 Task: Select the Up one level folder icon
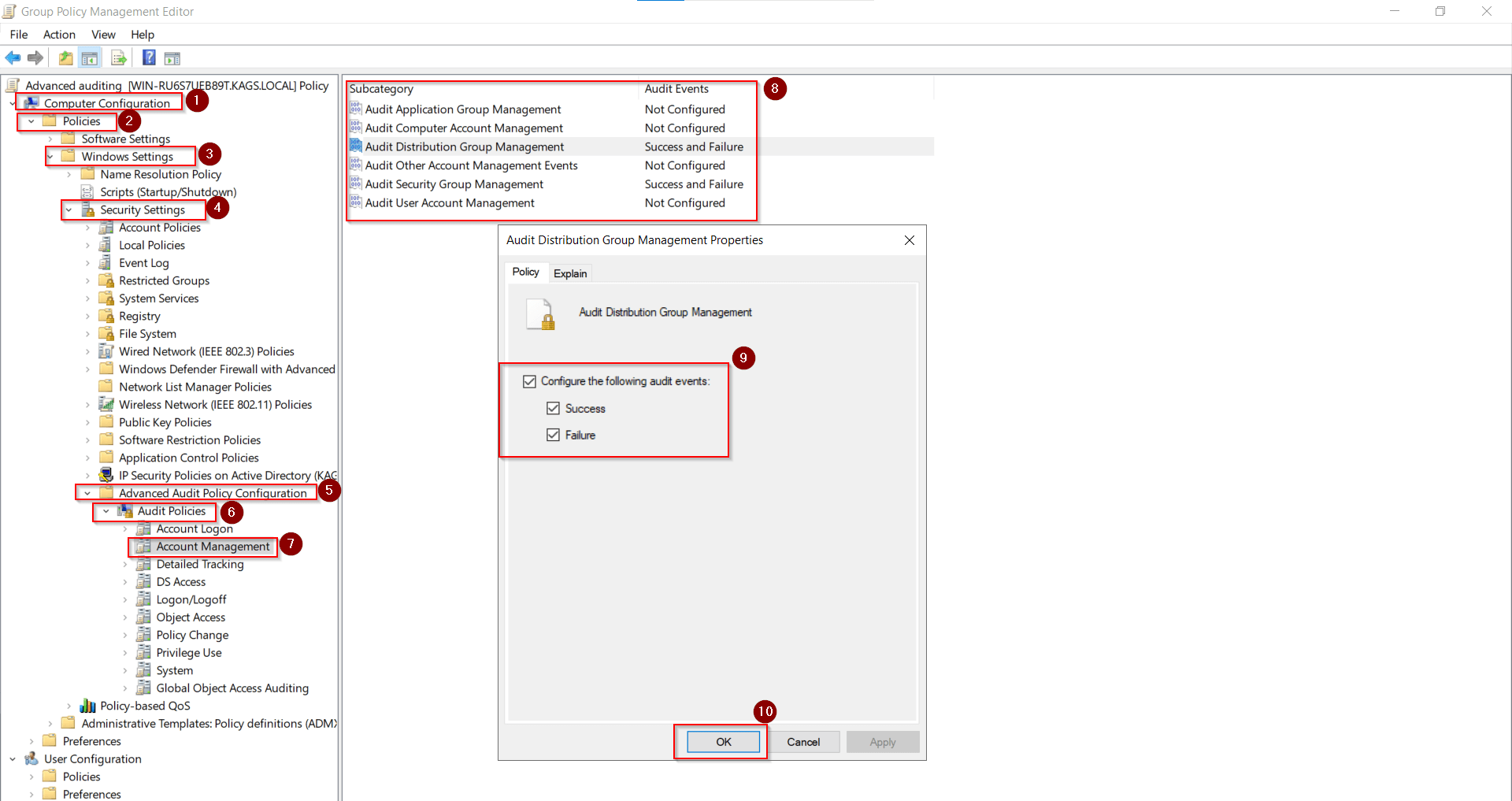(65, 57)
